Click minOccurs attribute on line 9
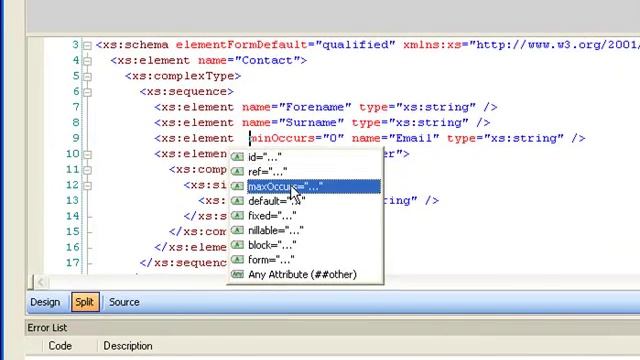 [x=282, y=138]
